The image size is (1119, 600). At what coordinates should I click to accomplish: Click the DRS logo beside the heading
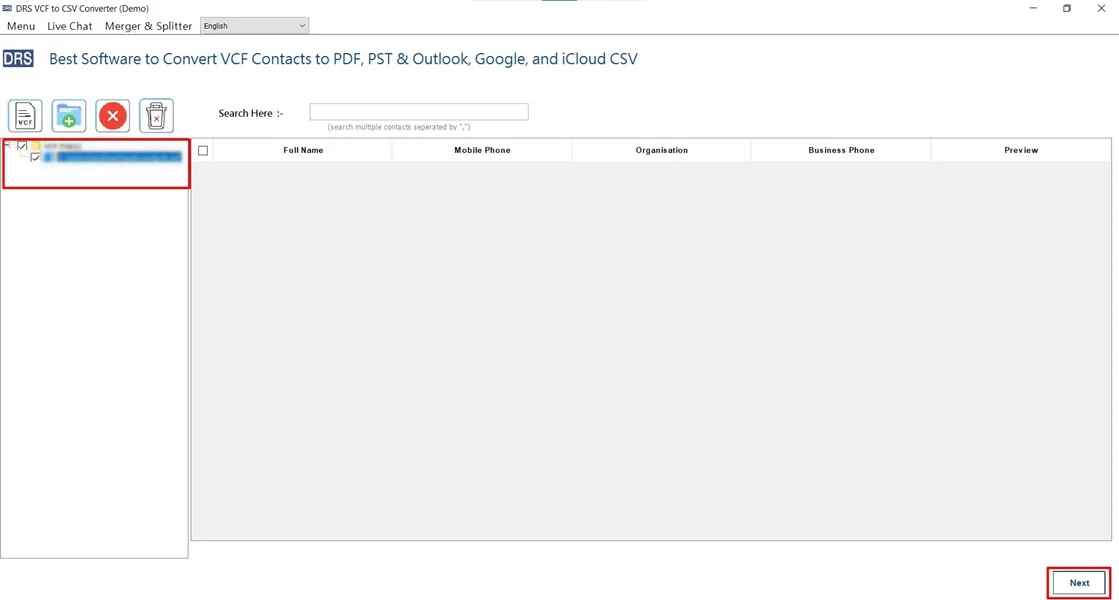17,58
